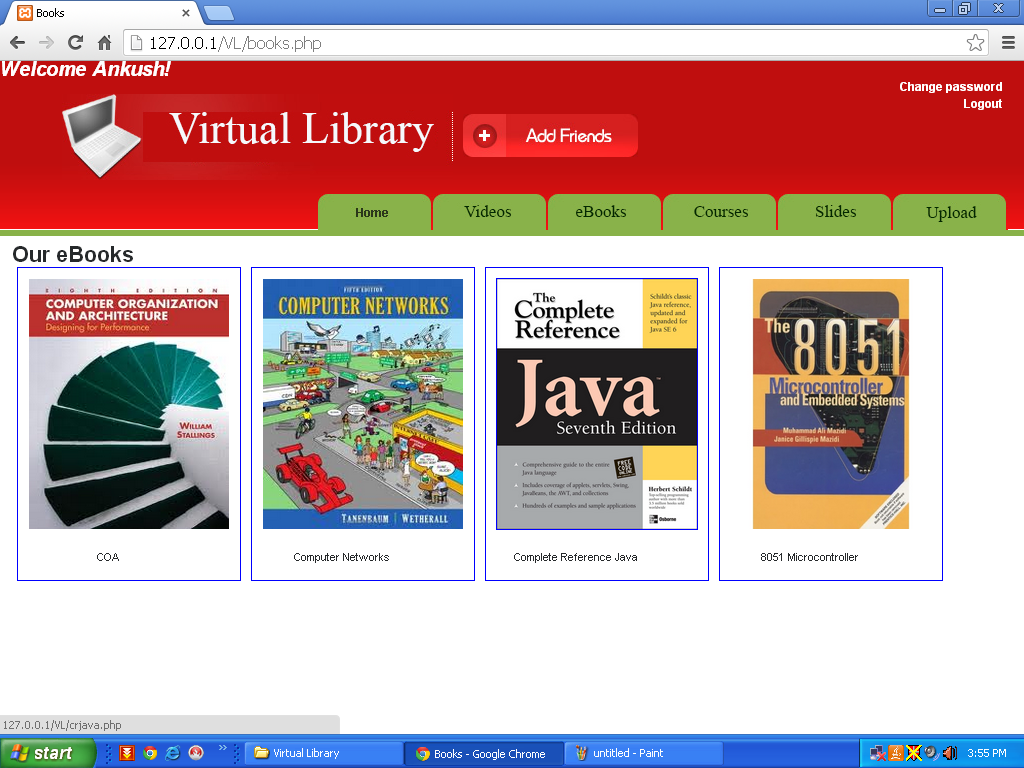
Task: Click the Java tray icon
Action: (x=896, y=754)
